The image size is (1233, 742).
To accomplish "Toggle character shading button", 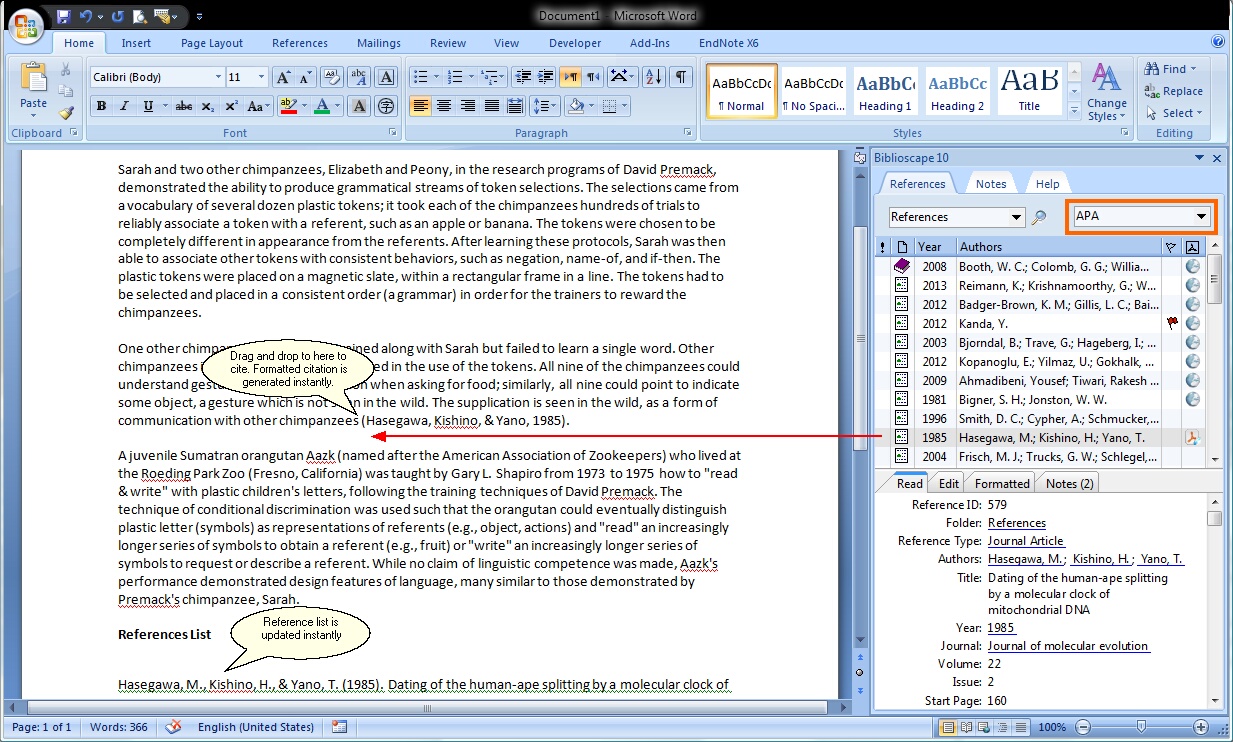I will pyautogui.click(x=359, y=106).
